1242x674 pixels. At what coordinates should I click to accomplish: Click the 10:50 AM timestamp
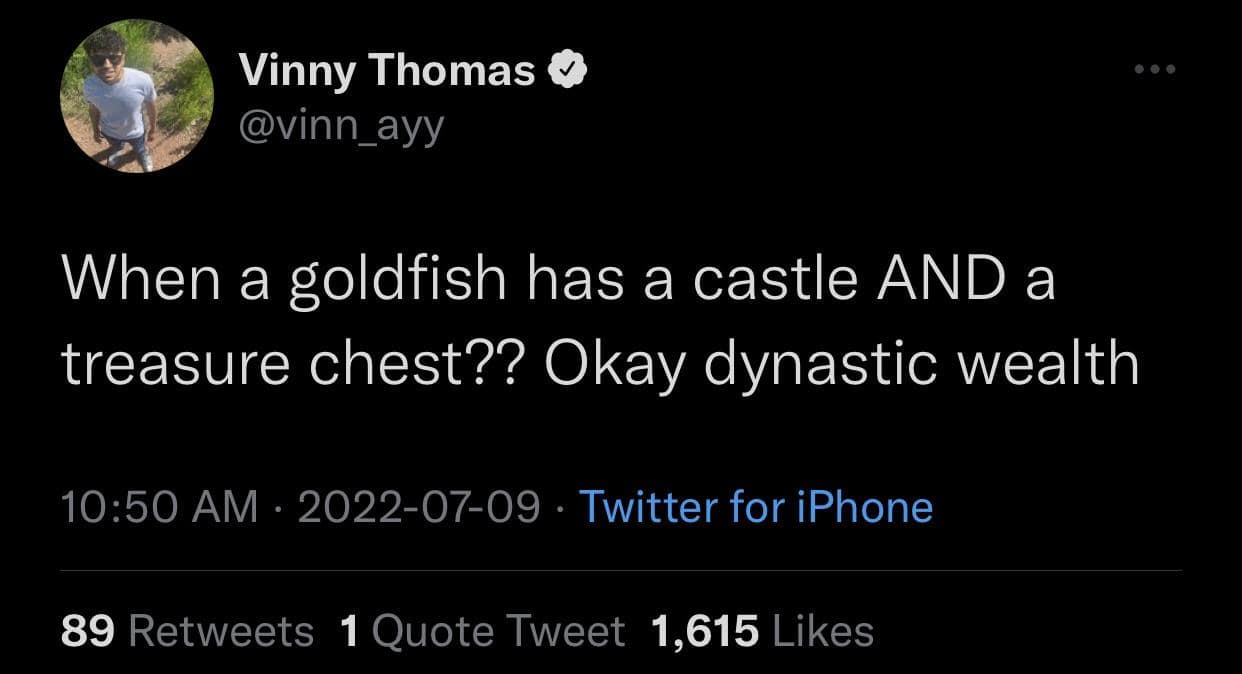tap(158, 507)
